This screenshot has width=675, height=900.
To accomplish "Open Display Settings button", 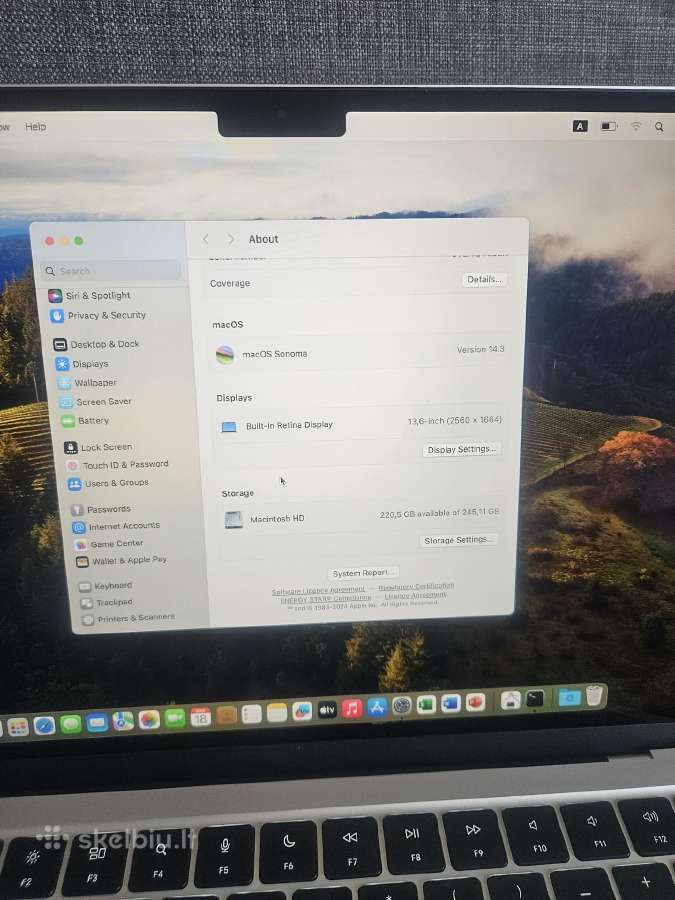I will tap(462, 449).
